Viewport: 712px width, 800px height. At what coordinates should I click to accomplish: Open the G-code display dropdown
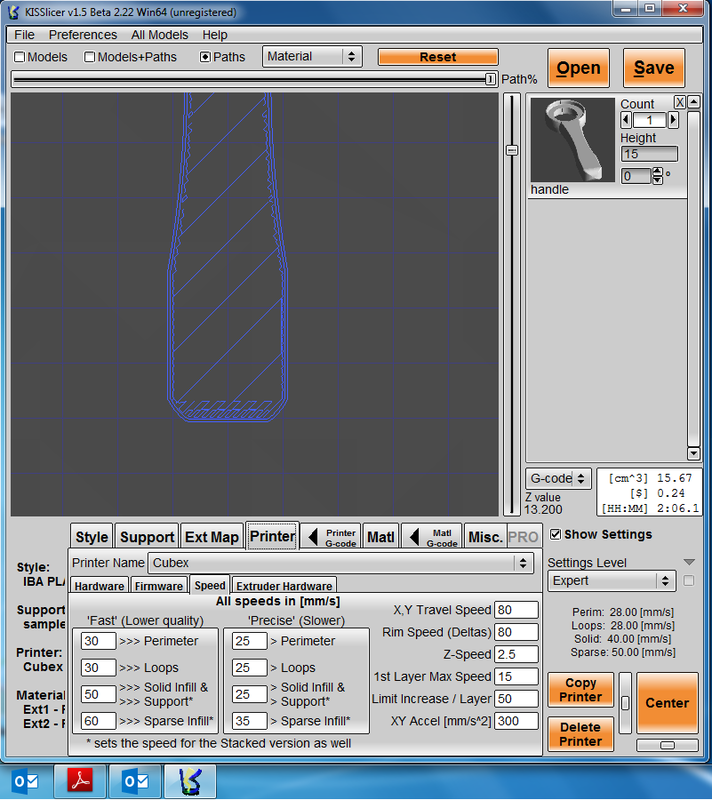558,479
